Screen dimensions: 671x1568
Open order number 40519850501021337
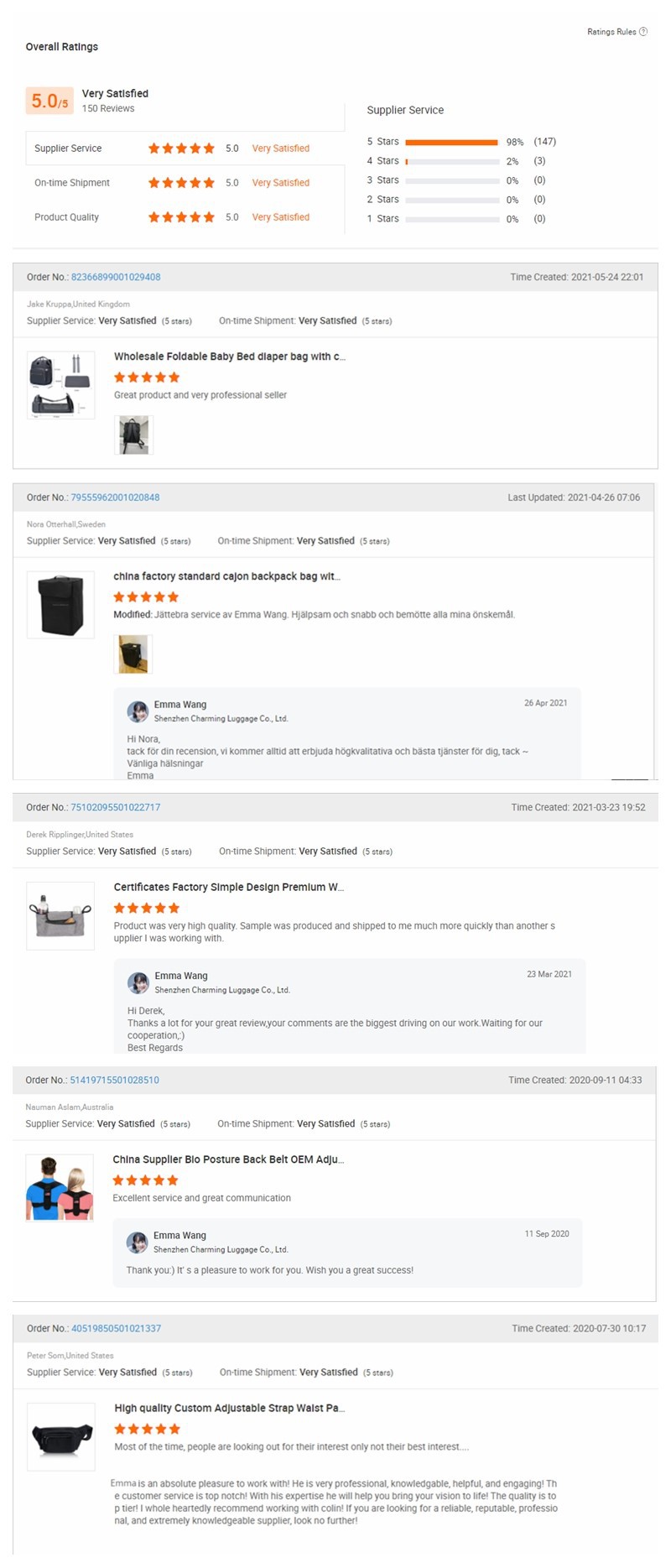coord(116,1328)
